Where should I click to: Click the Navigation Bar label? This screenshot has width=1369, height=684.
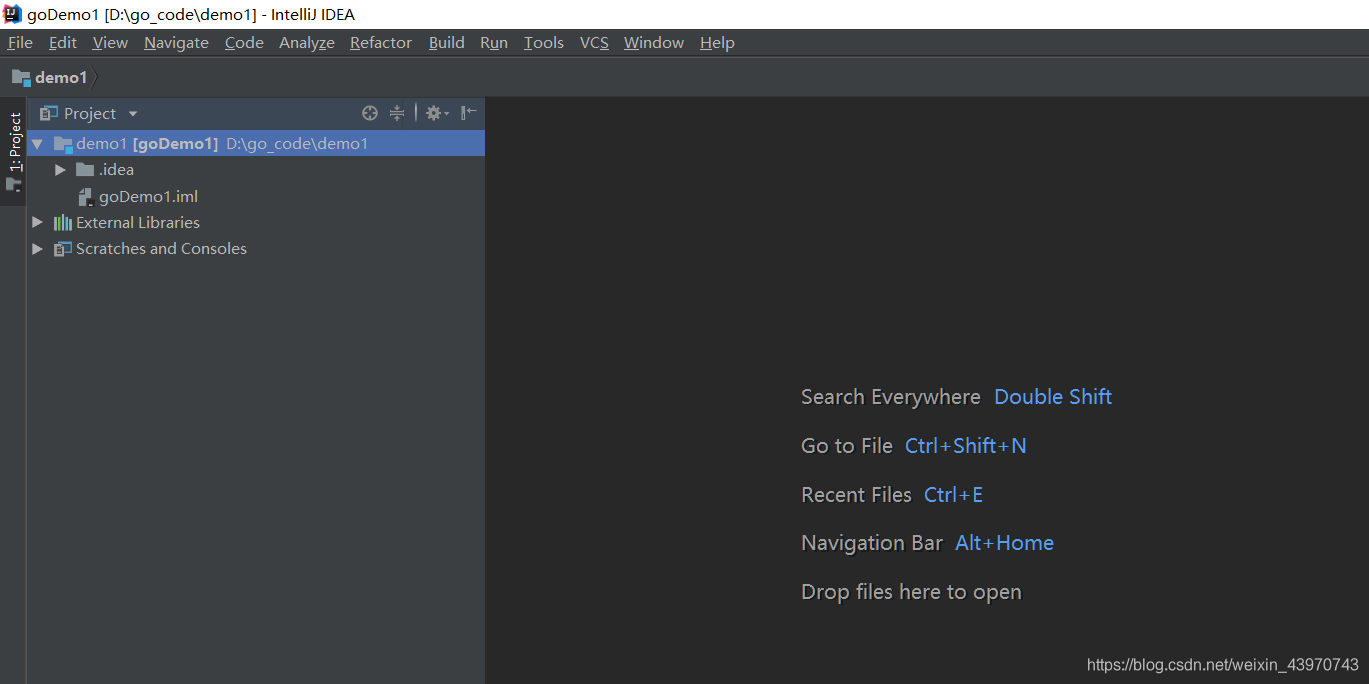[x=872, y=543]
